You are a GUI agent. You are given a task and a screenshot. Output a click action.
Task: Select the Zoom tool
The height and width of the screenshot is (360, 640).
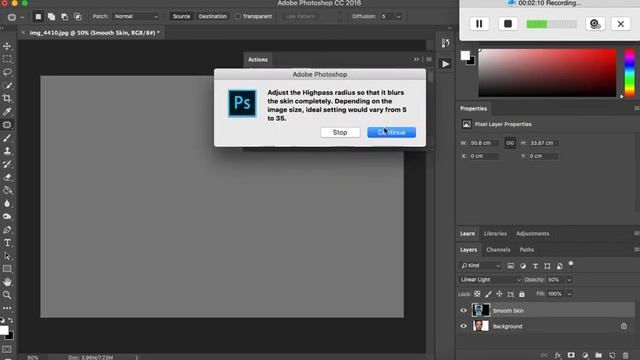pyautogui.click(x=7, y=295)
